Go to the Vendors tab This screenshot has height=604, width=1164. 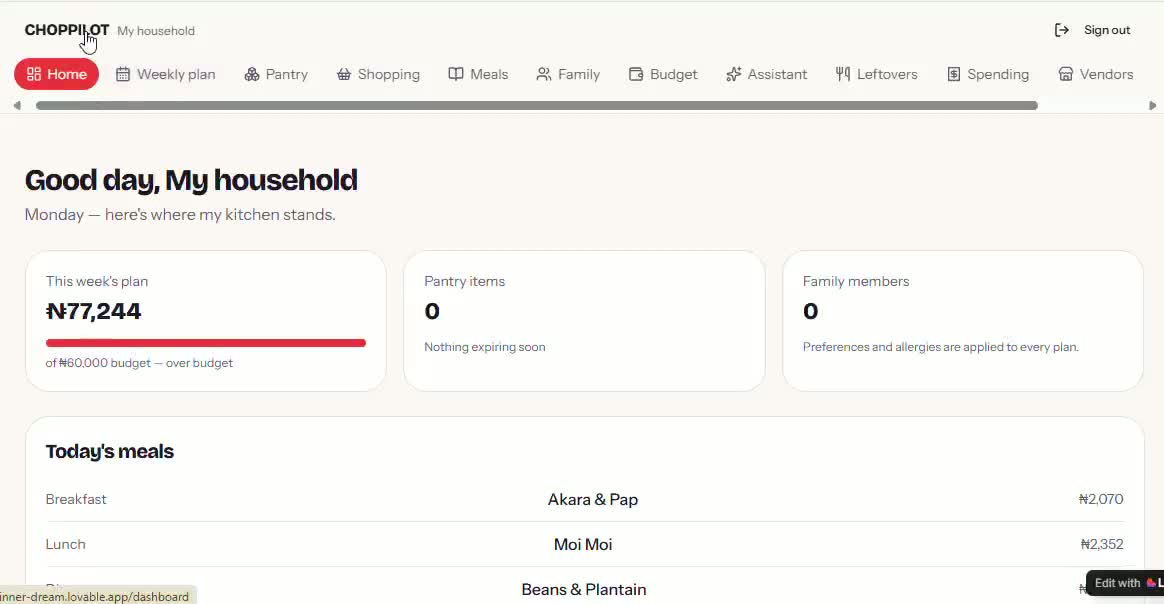(1096, 74)
